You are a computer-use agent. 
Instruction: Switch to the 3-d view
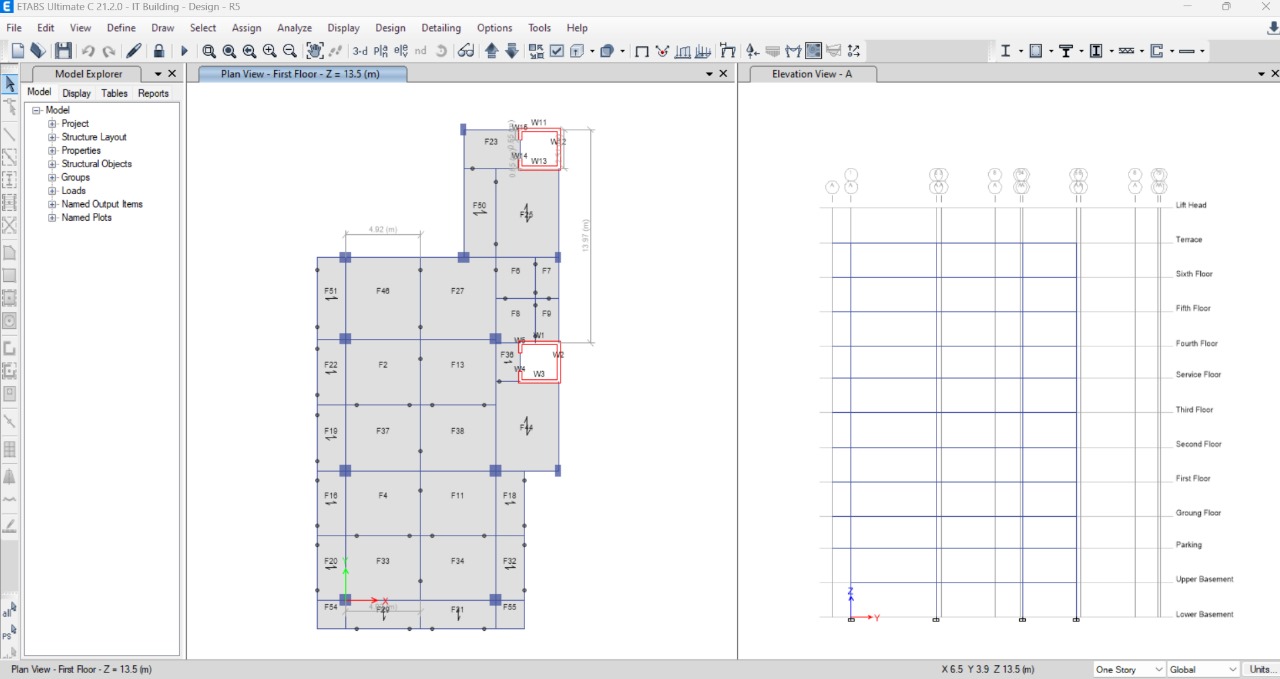coord(359,51)
